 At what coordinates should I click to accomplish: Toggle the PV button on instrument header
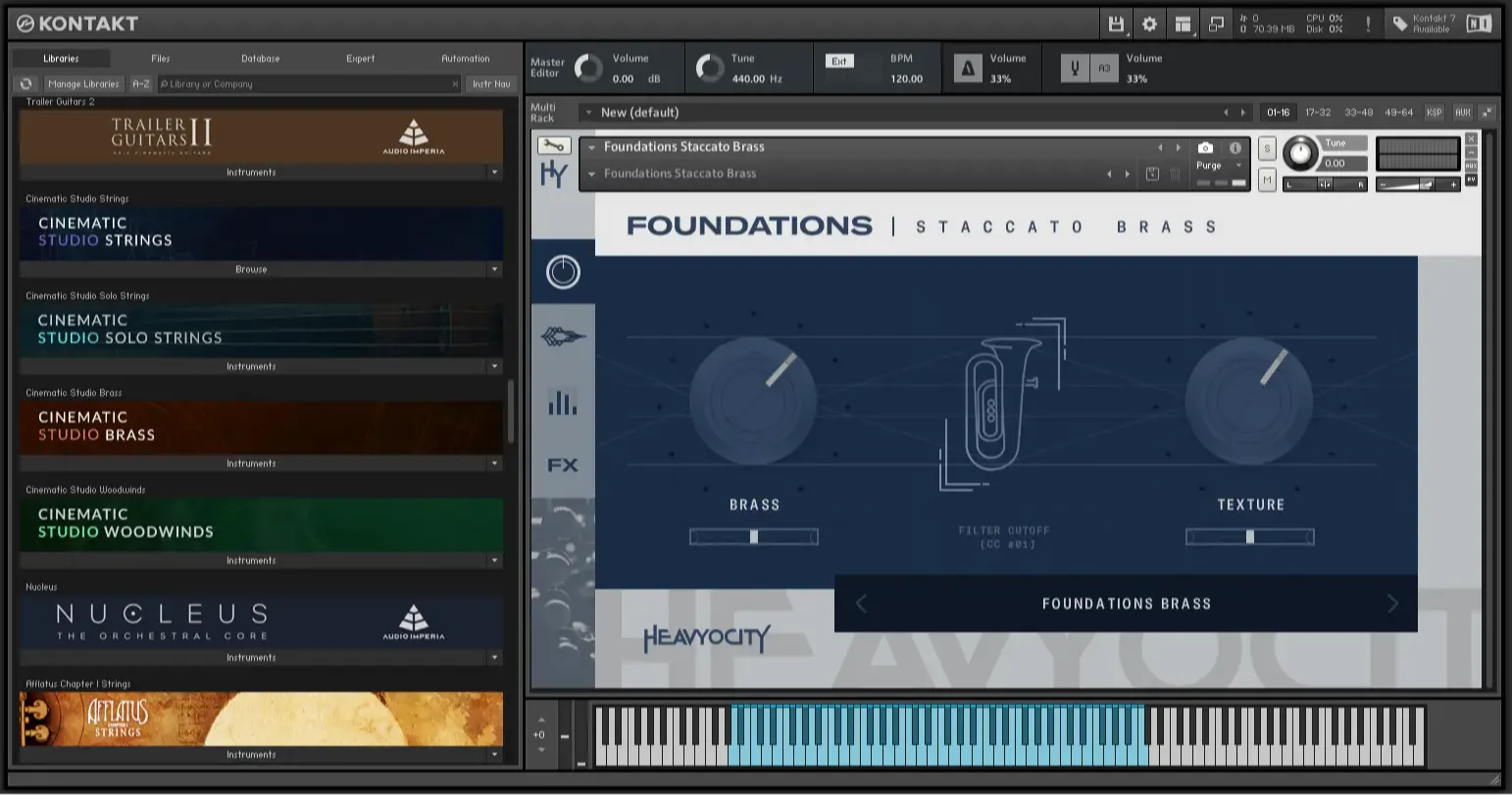(x=1471, y=180)
